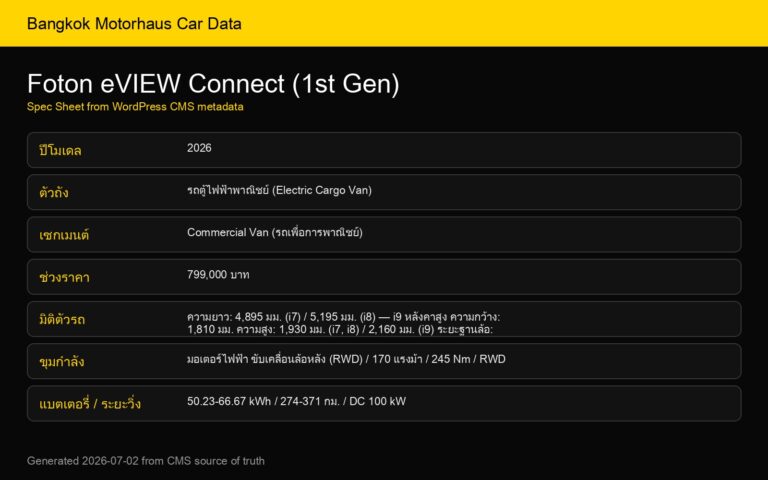Select the Electric Cargo Van body type value
The width and height of the screenshot is (768, 480).
tap(279, 190)
